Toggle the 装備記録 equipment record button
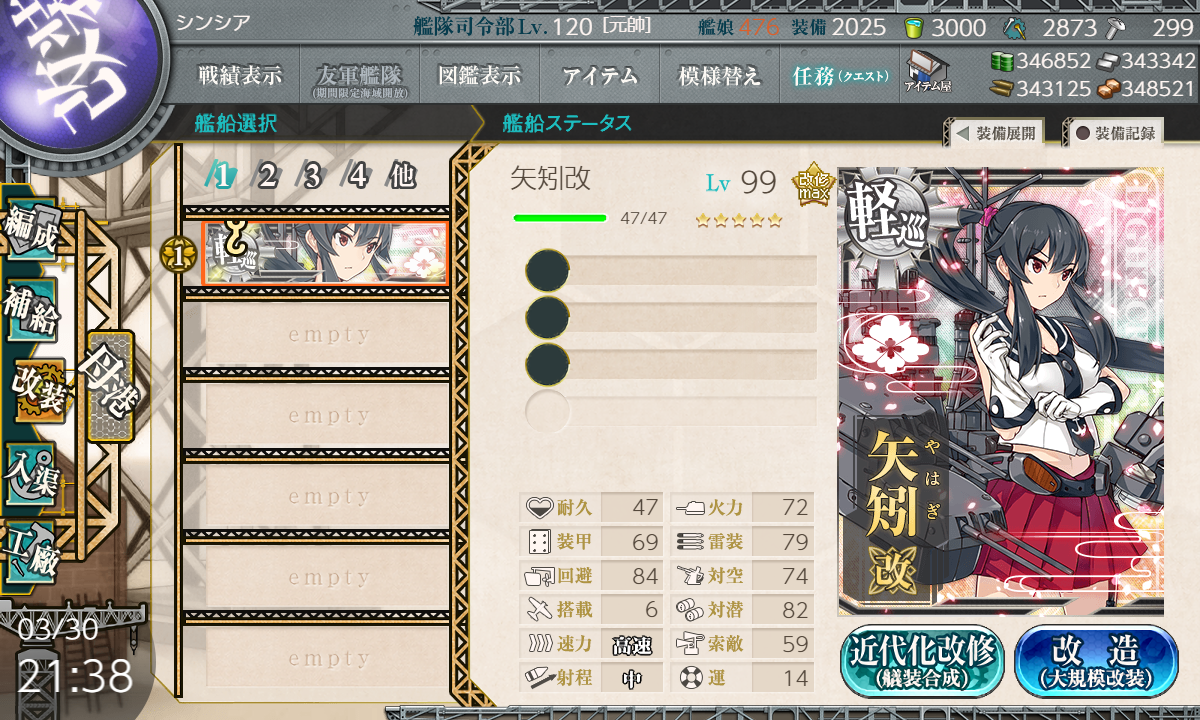Screen dimensions: 1200x720 (x=1114, y=133)
